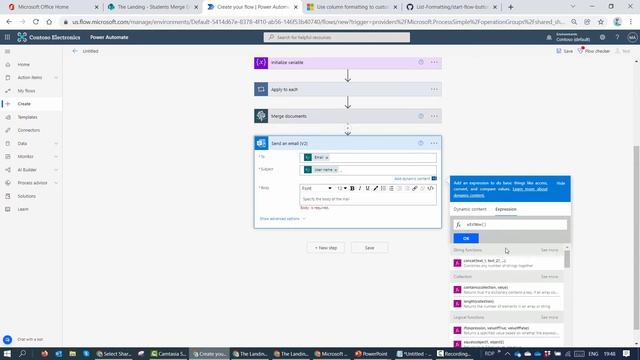This screenshot has width=640, height=360.
Task: Click Save in the top command bar
Action: 564,51
